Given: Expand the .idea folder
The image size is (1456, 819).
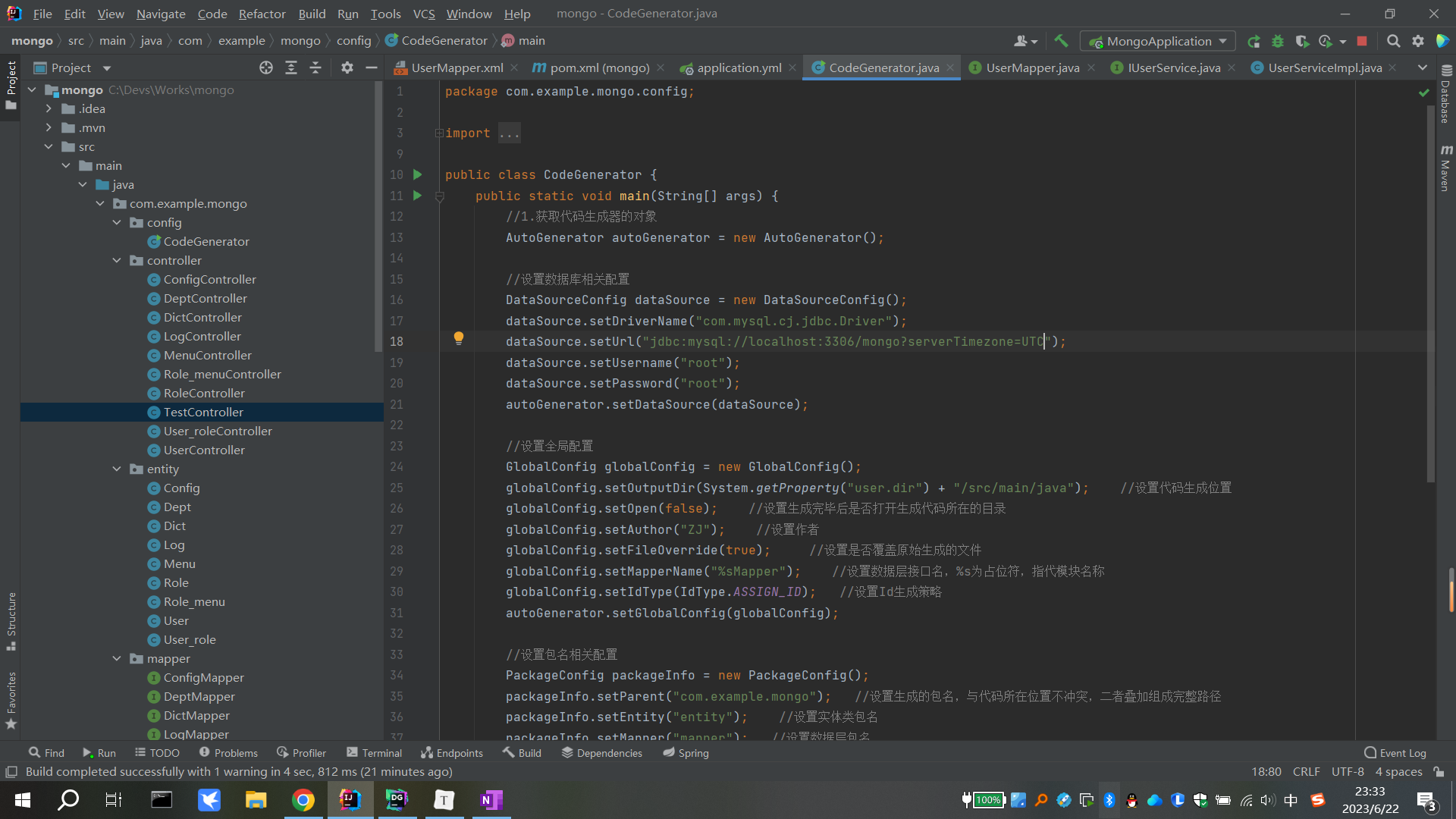Looking at the screenshot, I should [x=49, y=108].
